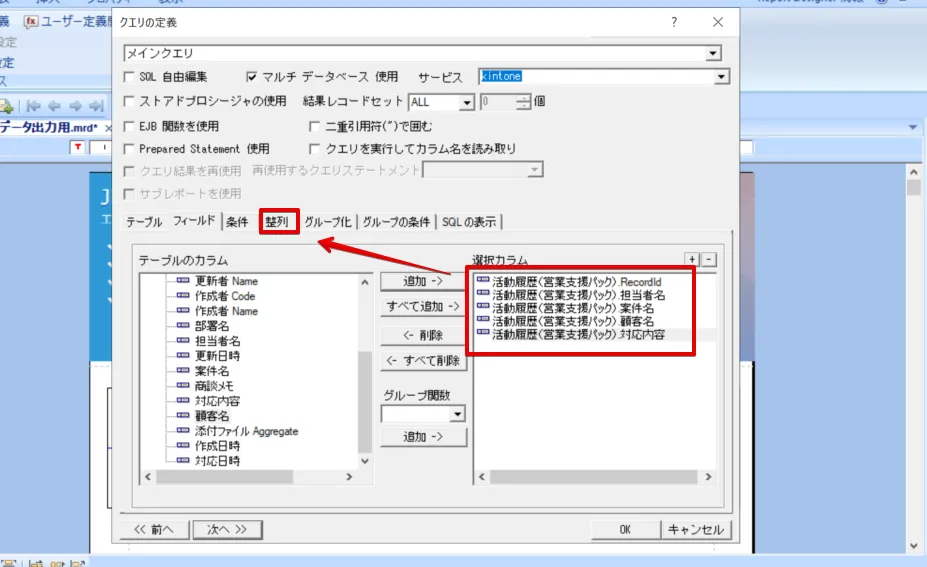The height and width of the screenshot is (567, 927).
Task: Open the グループ関数 dropdown
Action: pyautogui.click(x=458, y=414)
